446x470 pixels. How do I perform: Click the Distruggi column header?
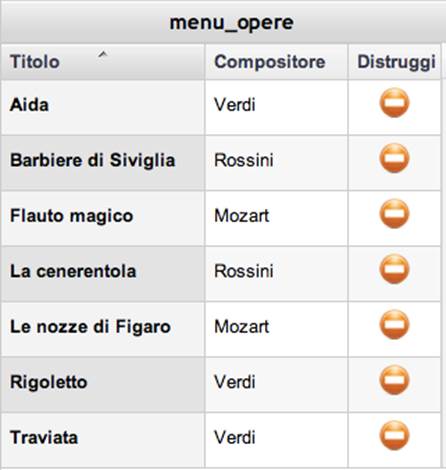pyautogui.click(x=394, y=62)
